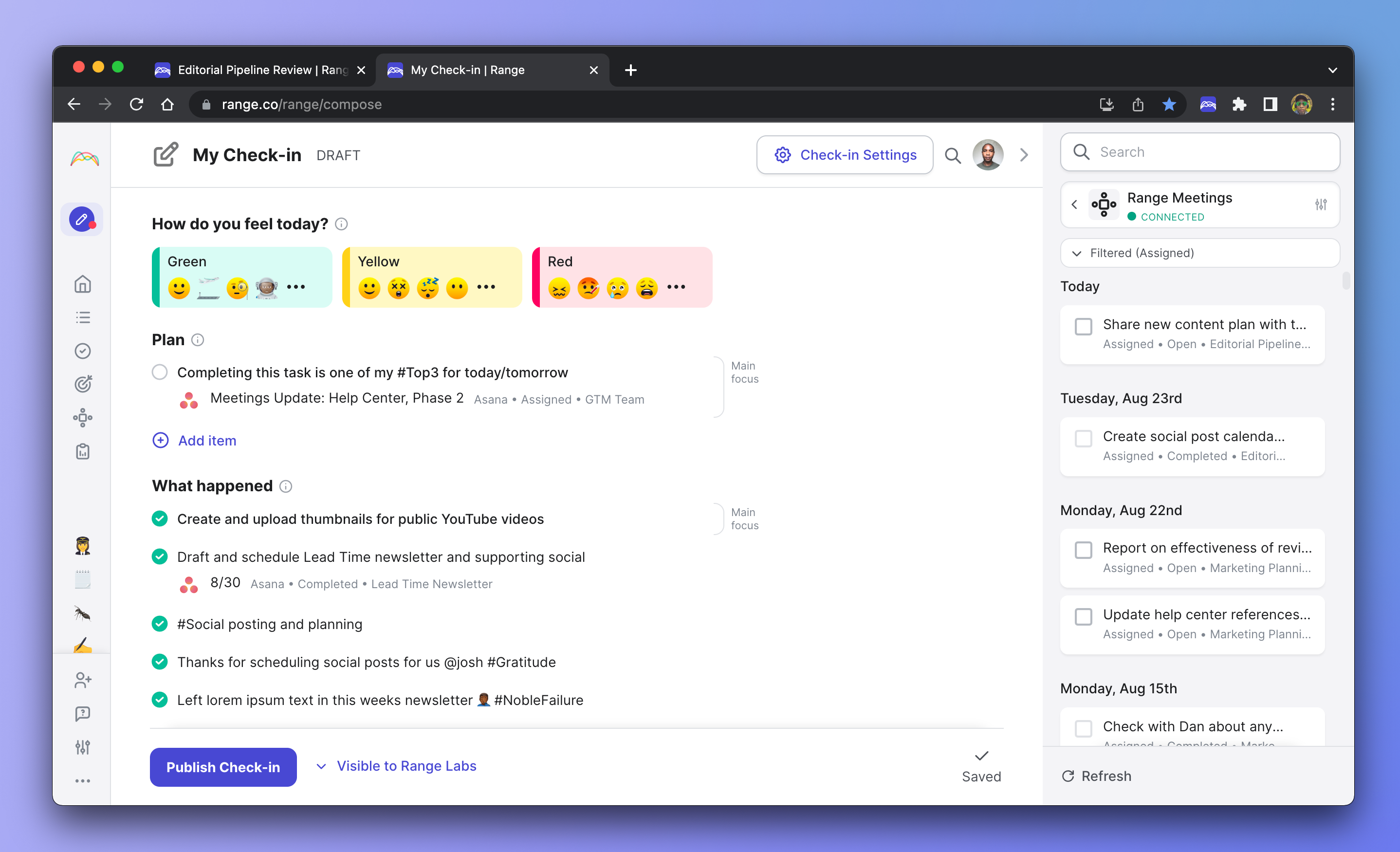Open Range Meetings integration filter settings icon
Image resolution: width=1400 pixels, height=852 pixels.
1321,204
